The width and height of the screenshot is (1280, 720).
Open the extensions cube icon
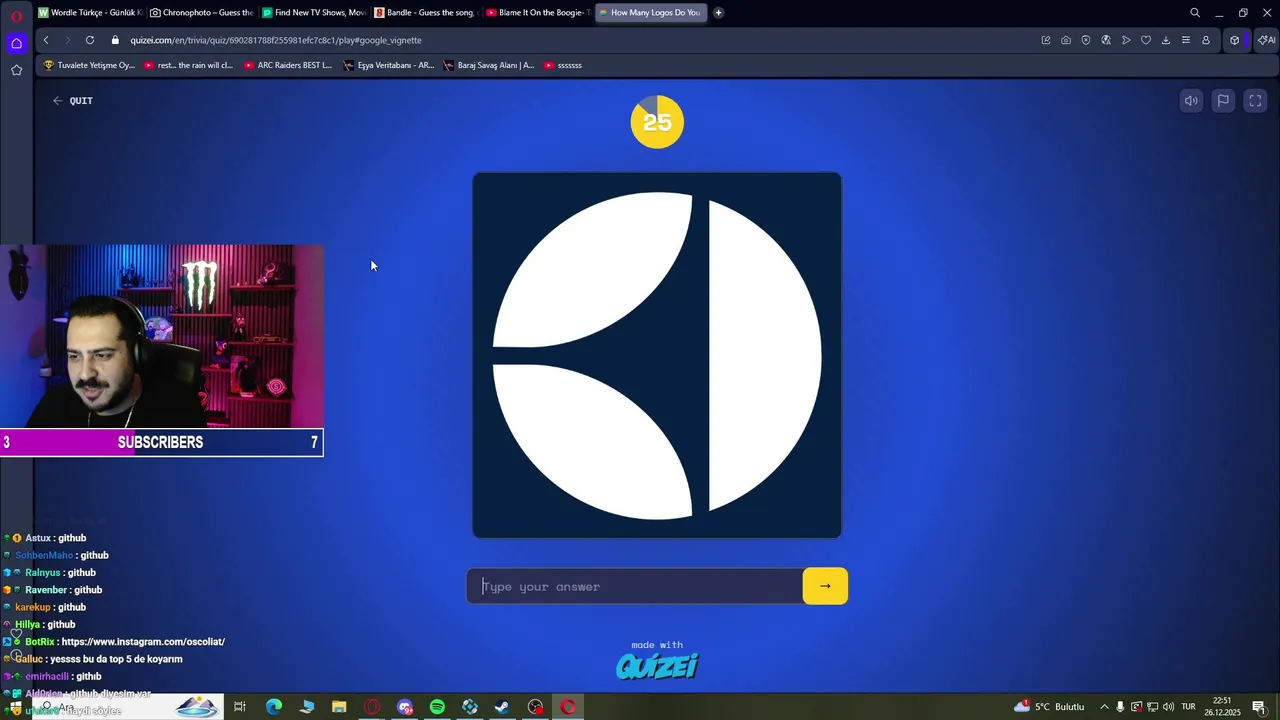pos(1235,40)
